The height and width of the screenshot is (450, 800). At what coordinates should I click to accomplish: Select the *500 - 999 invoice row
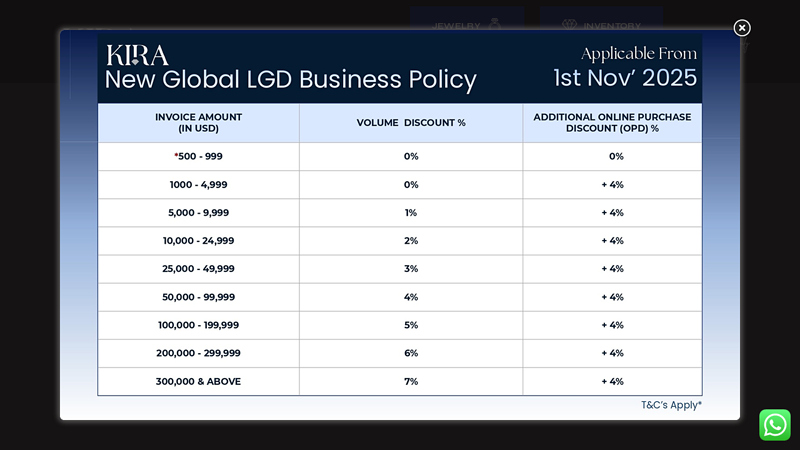pyautogui.click(x=400, y=157)
